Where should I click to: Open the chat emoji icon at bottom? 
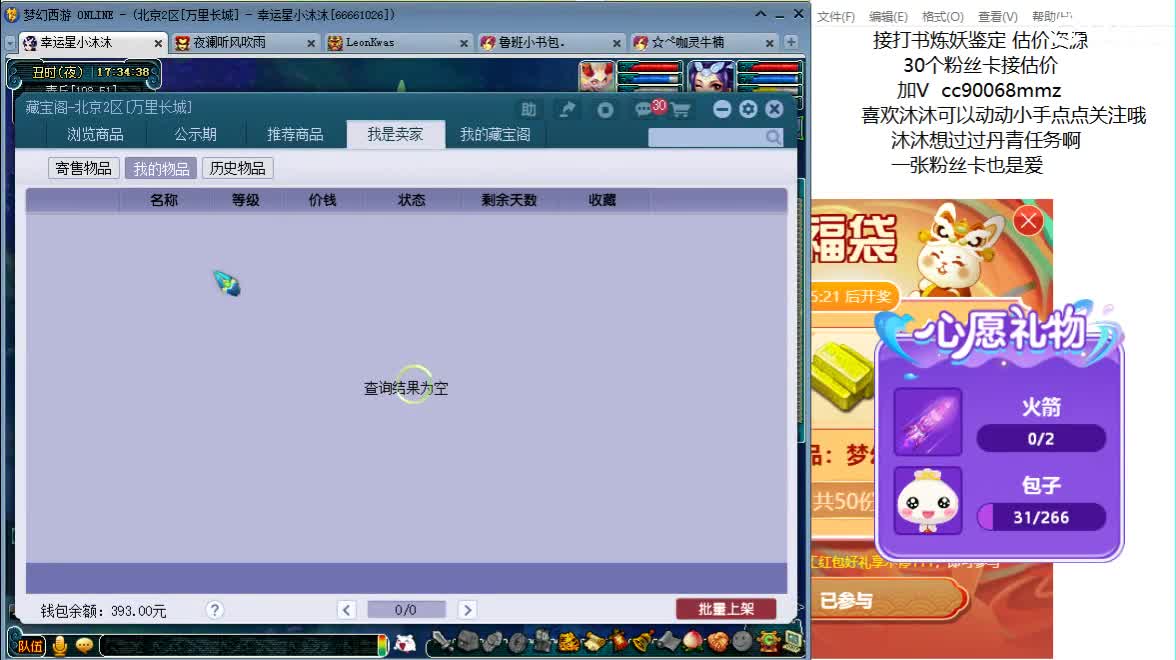83,646
